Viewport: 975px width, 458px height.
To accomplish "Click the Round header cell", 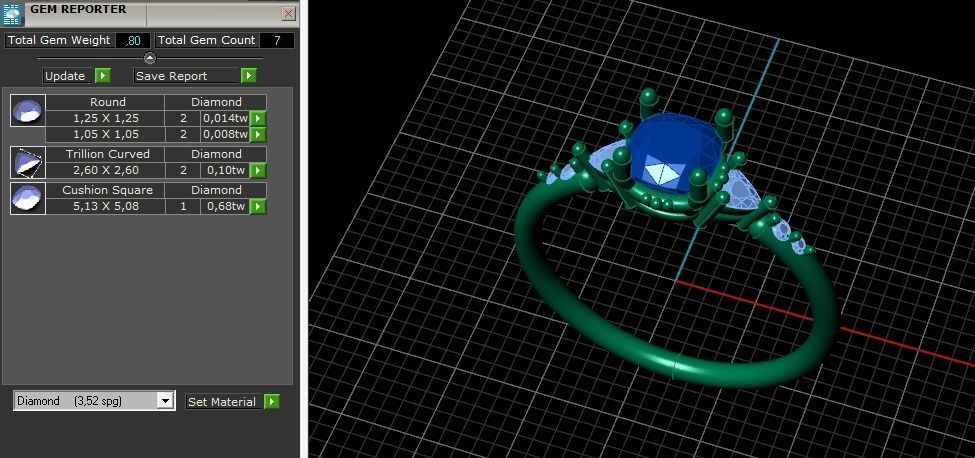I will (106, 102).
